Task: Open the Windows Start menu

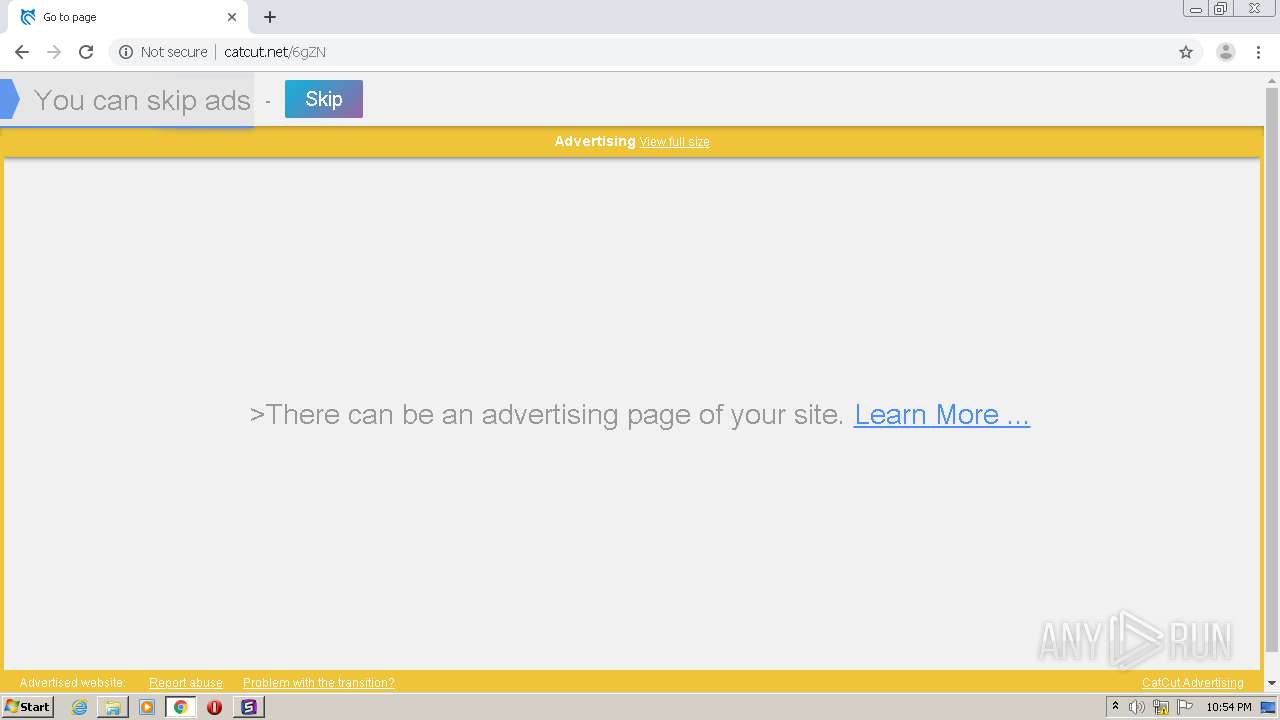Action: [27, 707]
